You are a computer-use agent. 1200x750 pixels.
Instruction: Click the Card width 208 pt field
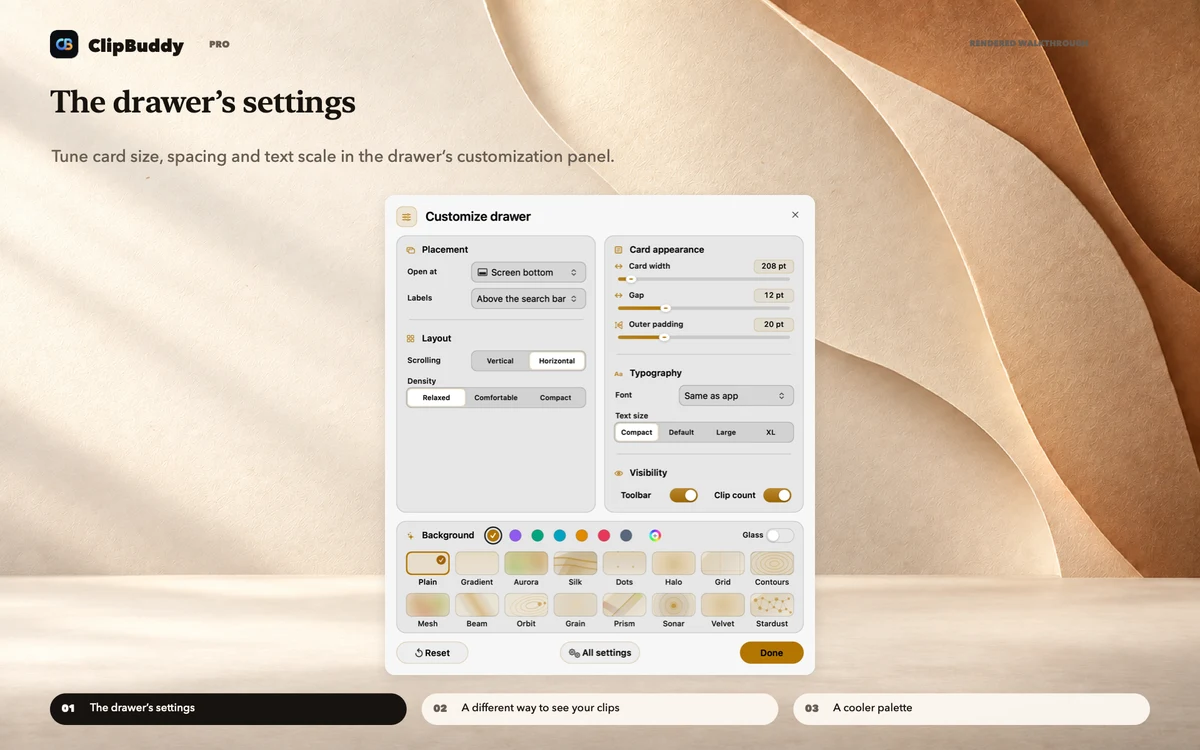(x=774, y=267)
